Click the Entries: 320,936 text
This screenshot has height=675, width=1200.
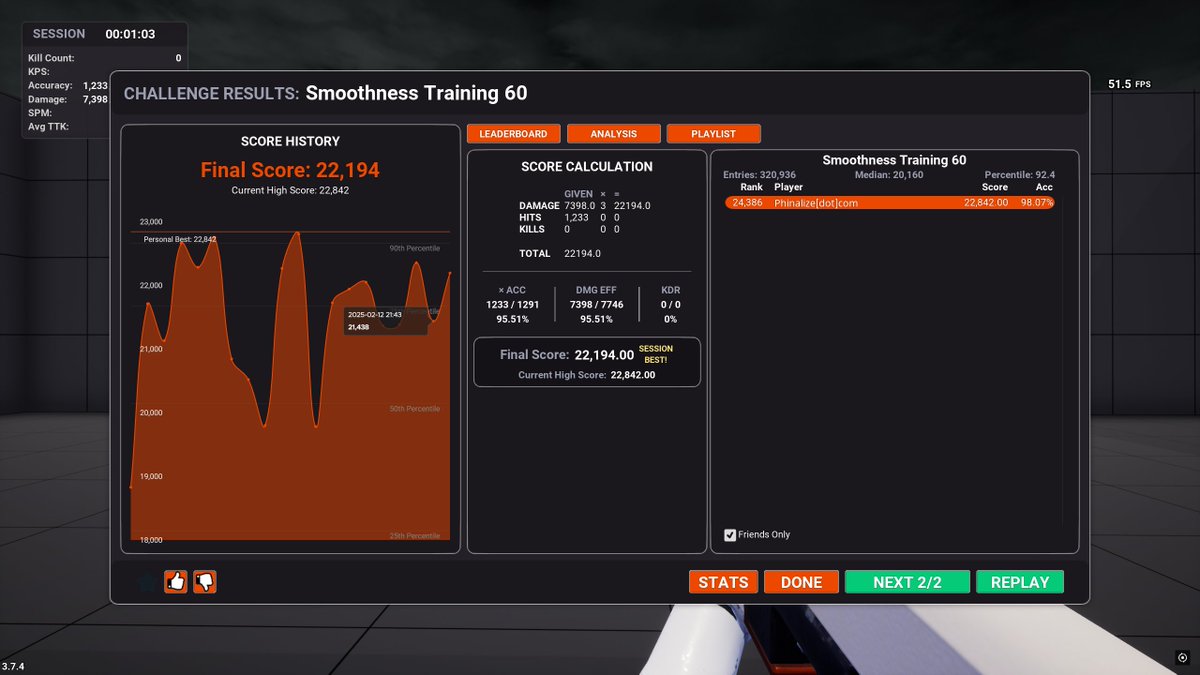click(760, 175)
